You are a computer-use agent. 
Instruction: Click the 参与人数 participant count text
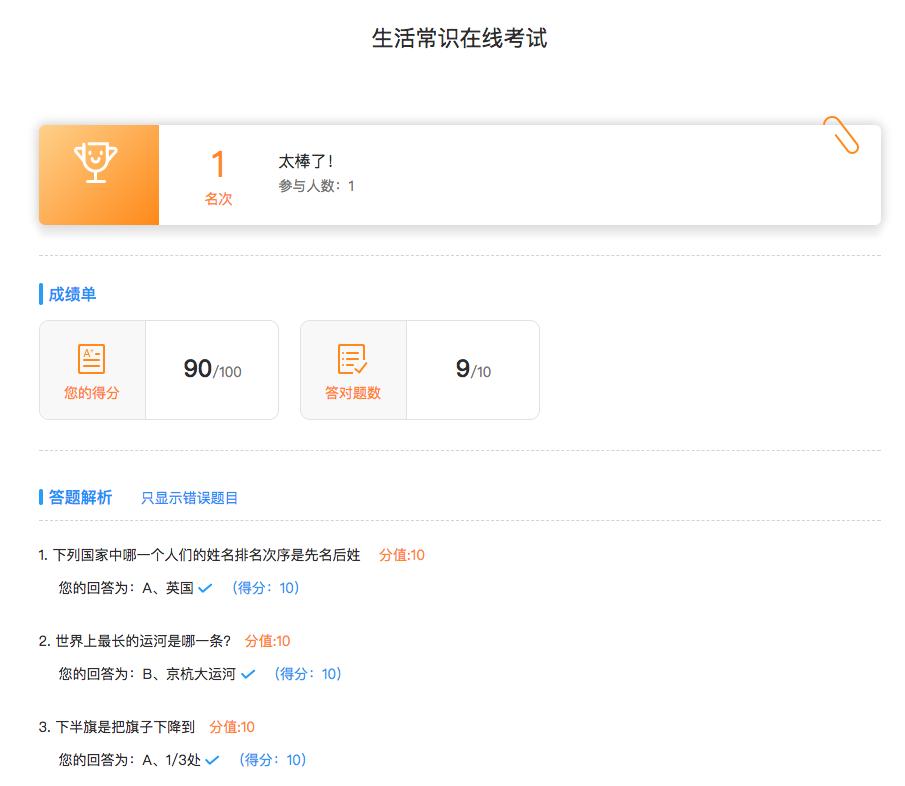[316, 186]
